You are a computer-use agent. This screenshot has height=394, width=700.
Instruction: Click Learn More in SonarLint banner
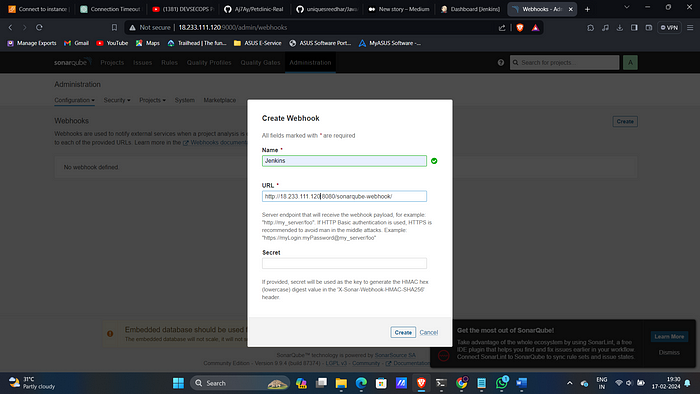(669, 336)
